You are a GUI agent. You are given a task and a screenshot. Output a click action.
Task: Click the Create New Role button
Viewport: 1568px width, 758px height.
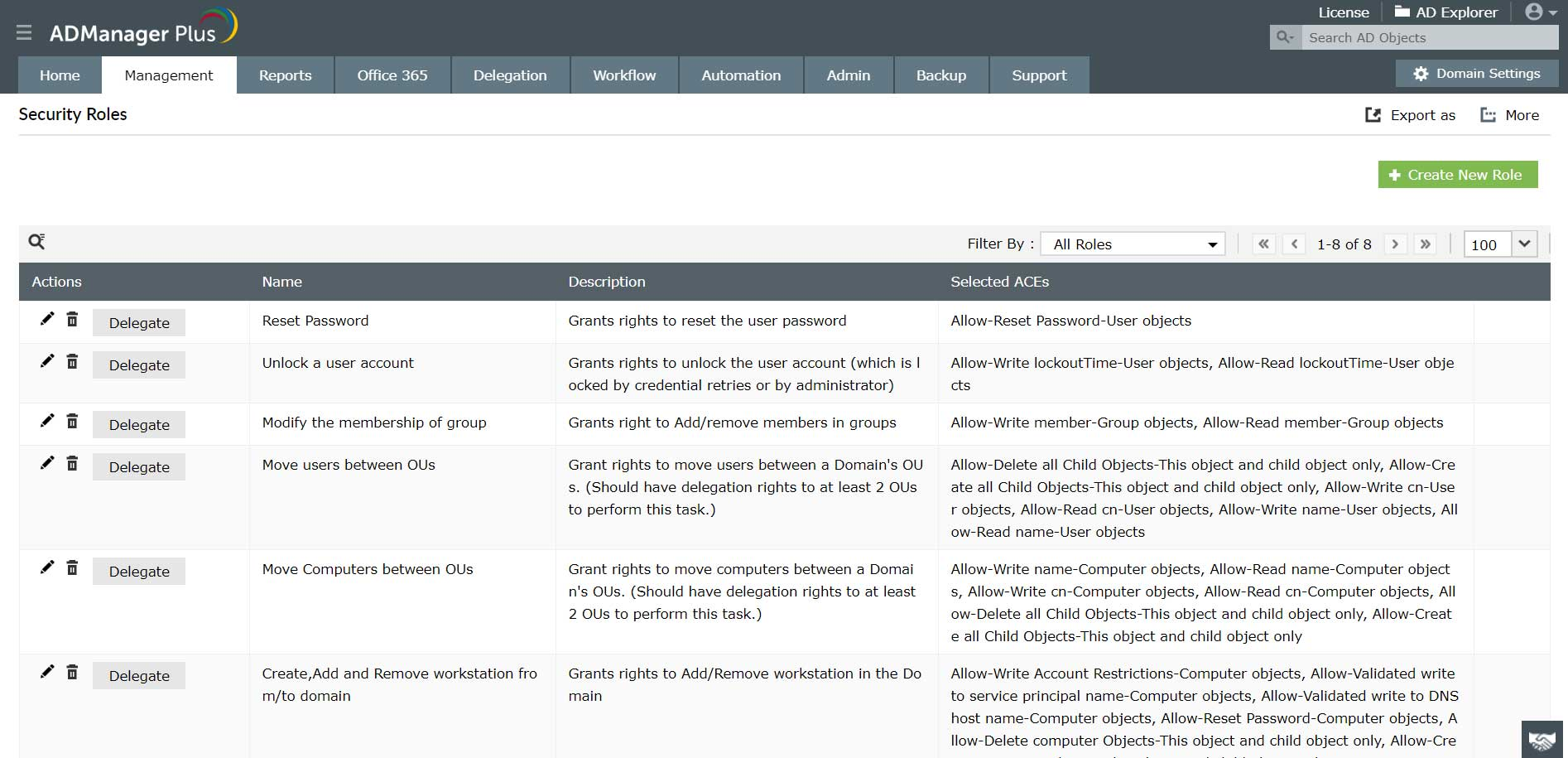point(1458,175)
